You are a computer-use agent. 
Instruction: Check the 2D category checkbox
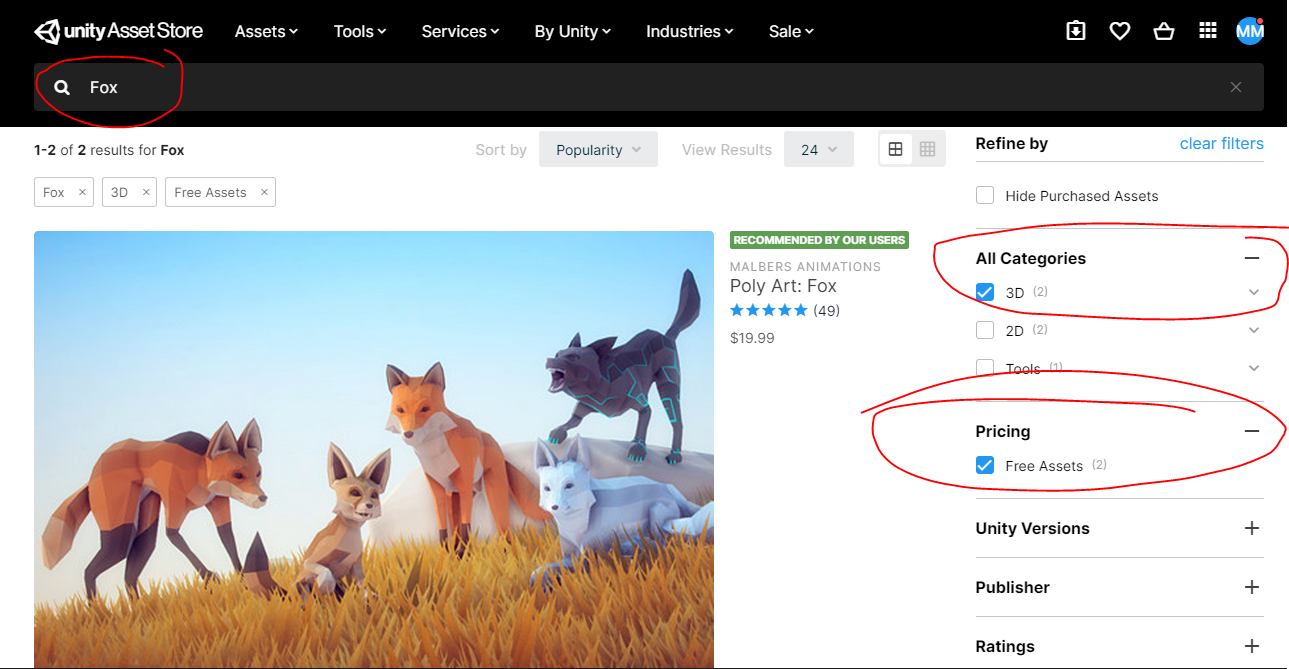(x=985, y=330)
